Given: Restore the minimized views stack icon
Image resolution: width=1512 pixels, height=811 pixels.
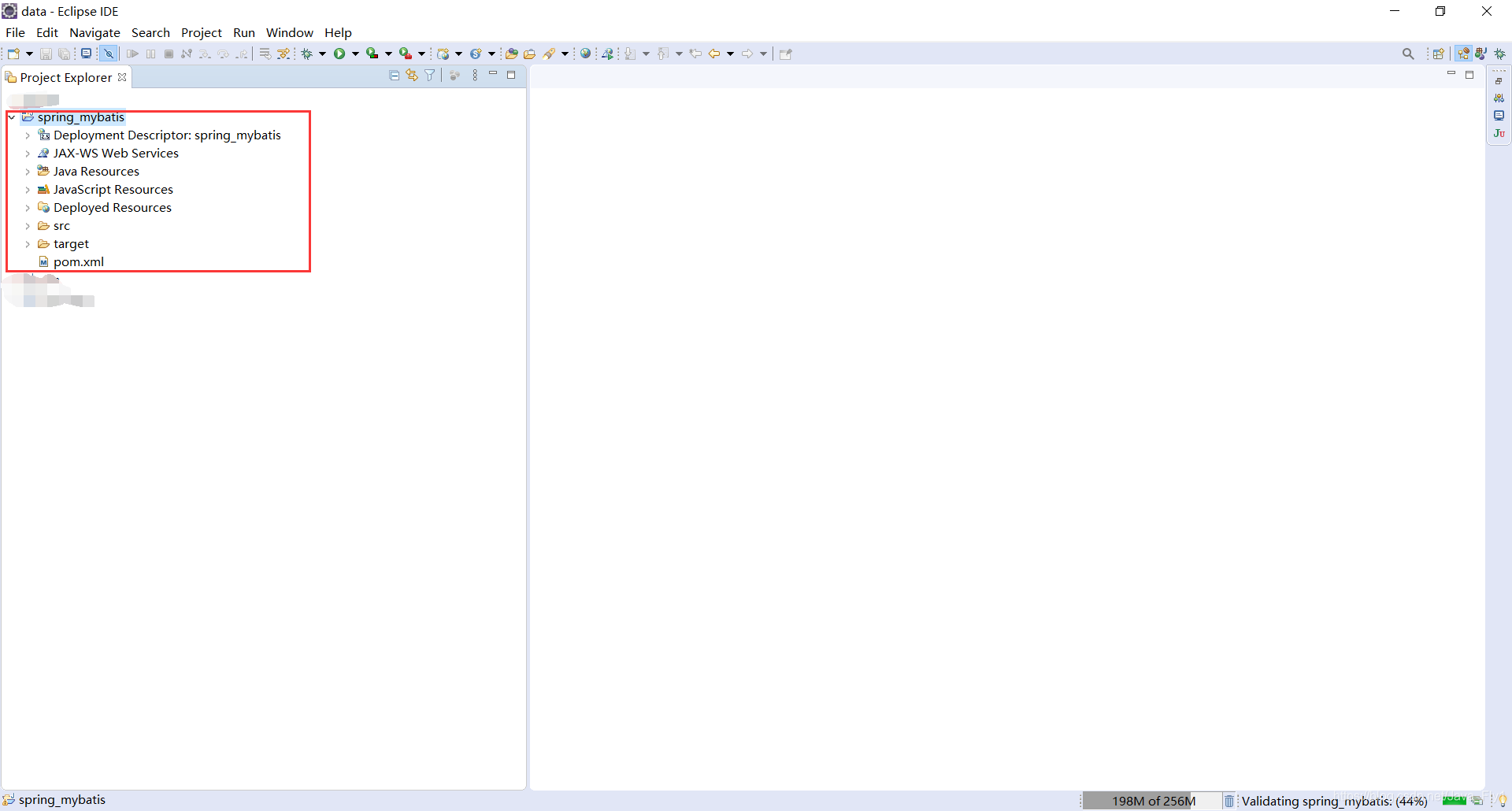Looking at the screenshot, I should (x=1499, y=81).
